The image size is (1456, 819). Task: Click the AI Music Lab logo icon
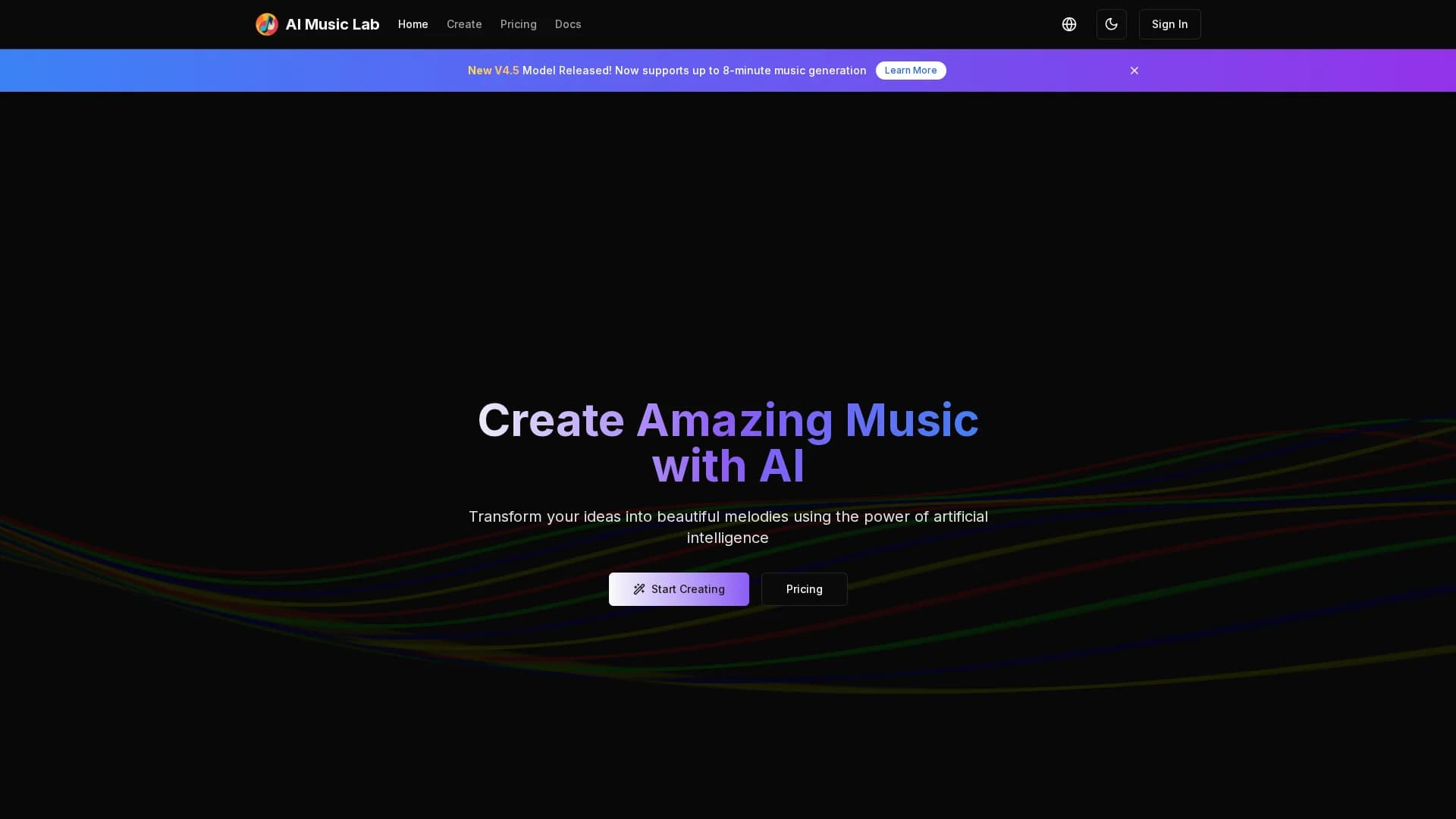(266, 24)
